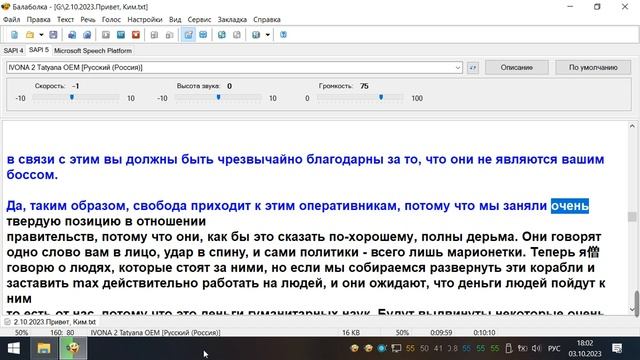Click the last blue toolbar icon

tap(283, 35)
